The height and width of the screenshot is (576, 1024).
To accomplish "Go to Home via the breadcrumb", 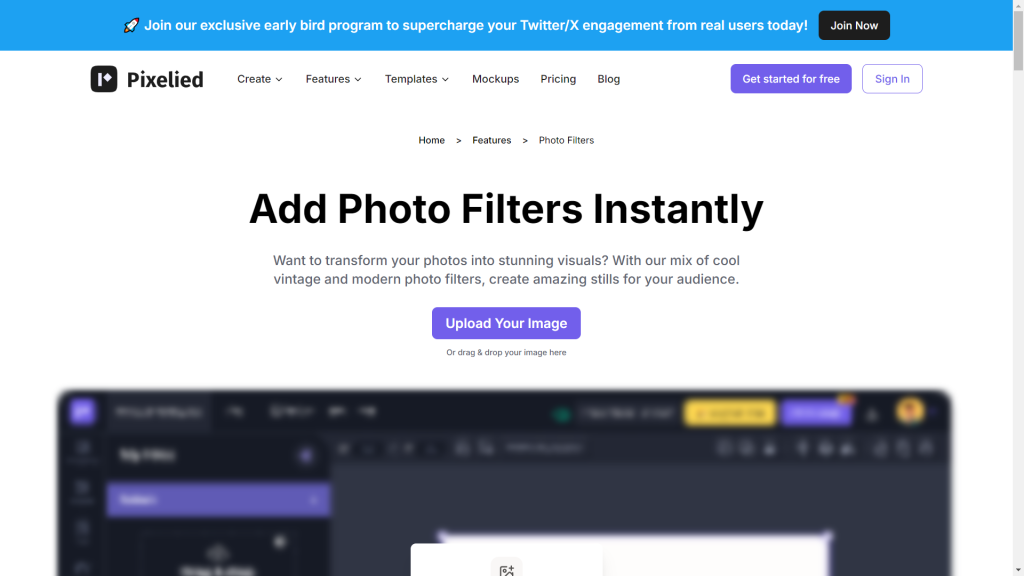I will click(431, 140).
